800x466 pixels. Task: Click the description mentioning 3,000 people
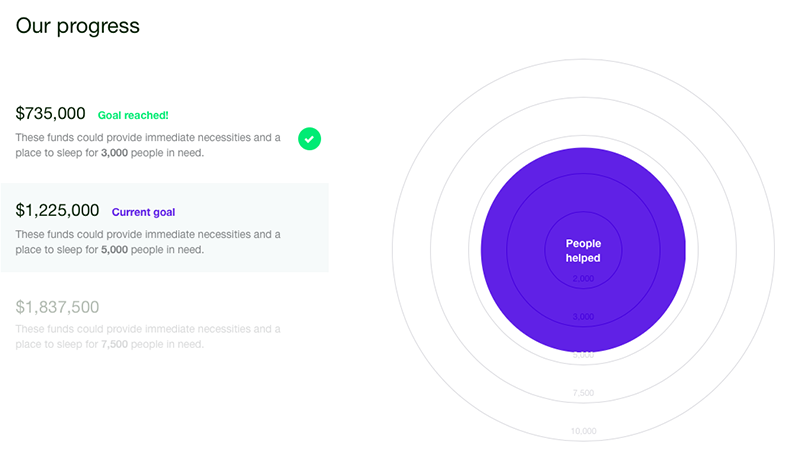pyautogui.click(x=148, y=145)
